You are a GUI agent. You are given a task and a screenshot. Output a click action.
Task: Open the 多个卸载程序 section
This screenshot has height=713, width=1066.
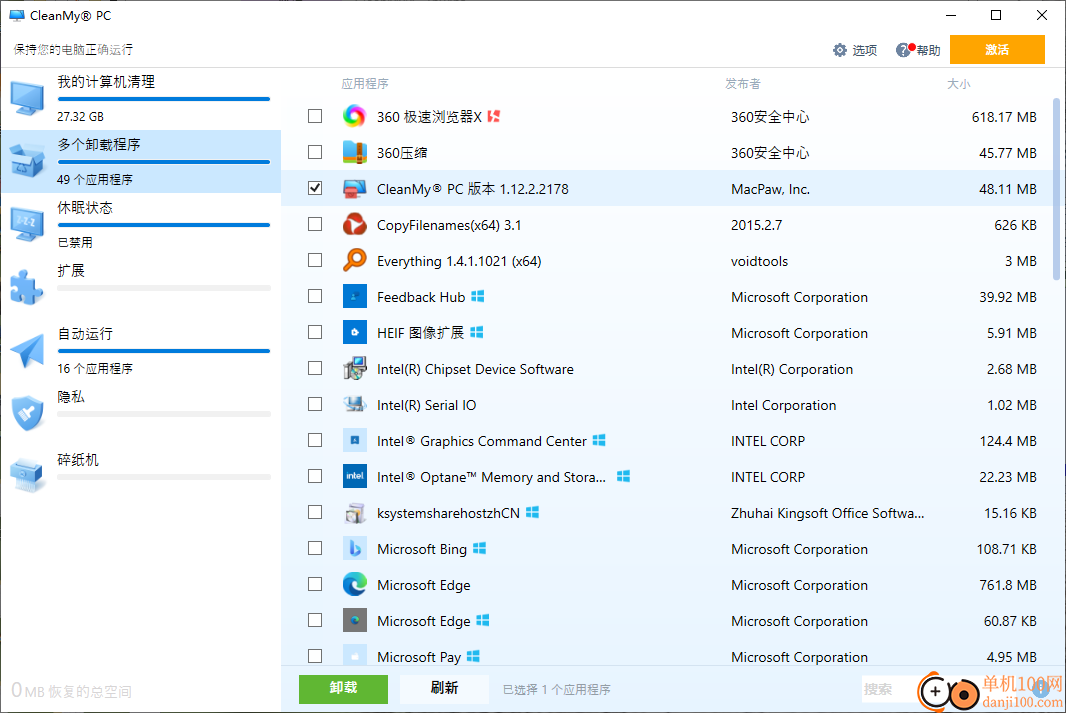point(141,162)
